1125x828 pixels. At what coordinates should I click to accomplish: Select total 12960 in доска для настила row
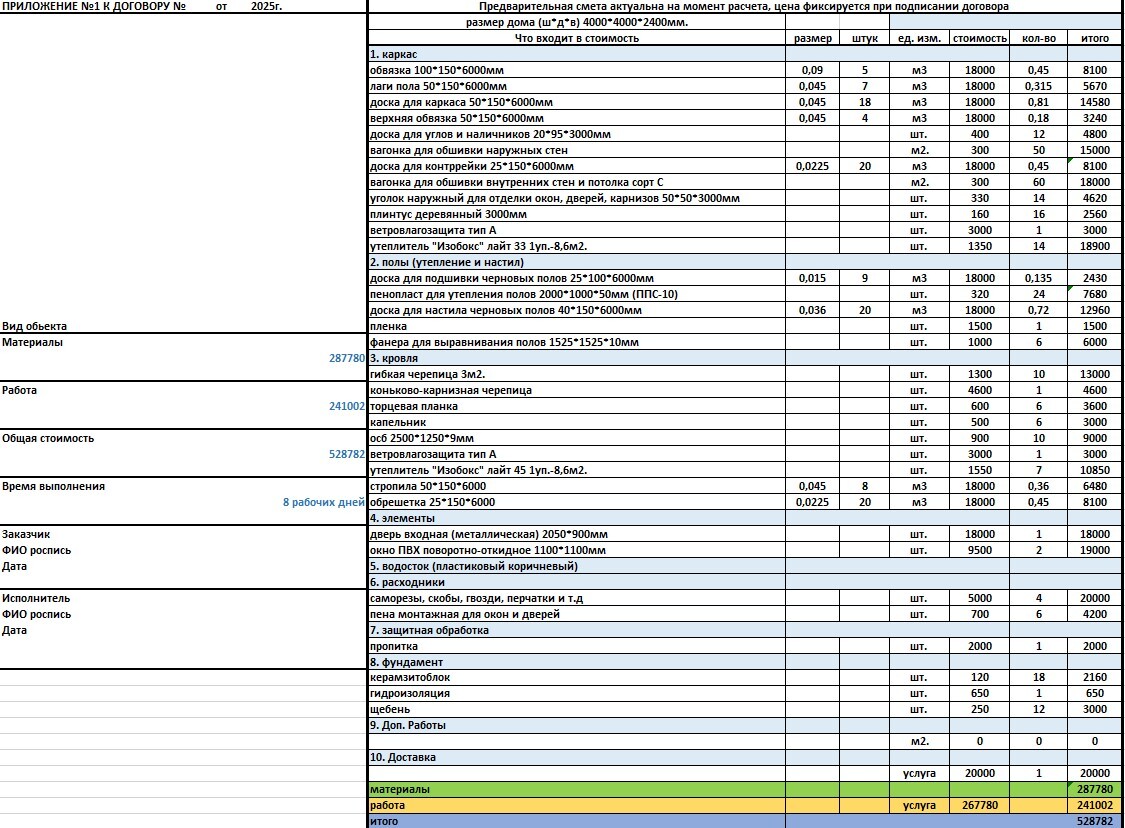tap(1095, 310)
